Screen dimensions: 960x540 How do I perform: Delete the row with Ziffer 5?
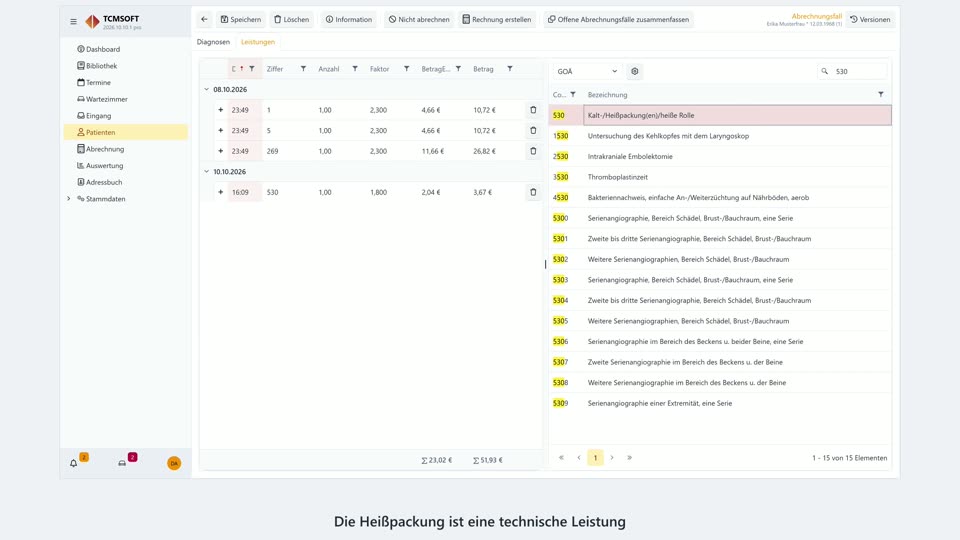pyautogui.click(x=533, y=130)
